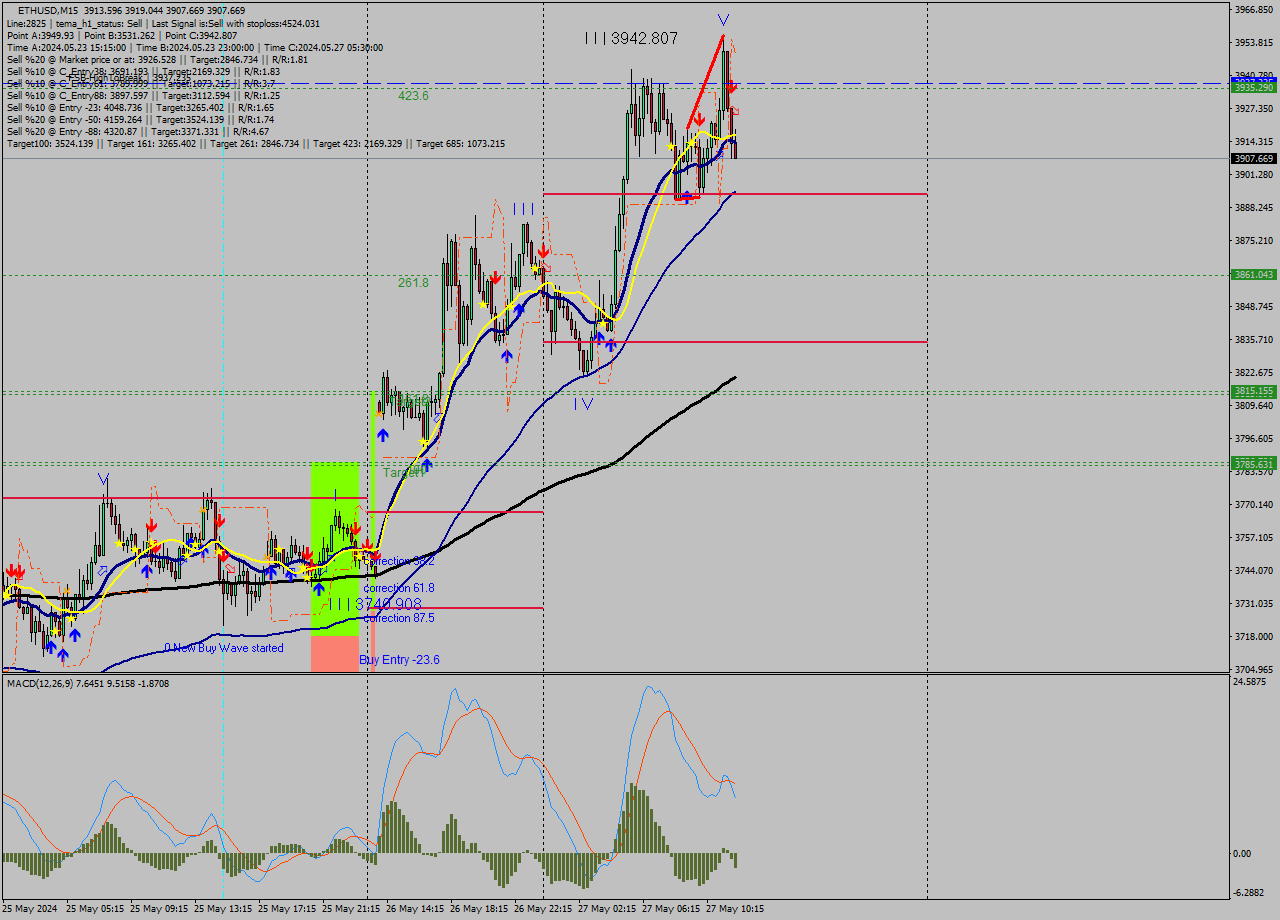
Task: Click the '27 May 10:15' time axis label
Action: pos(735,909)
